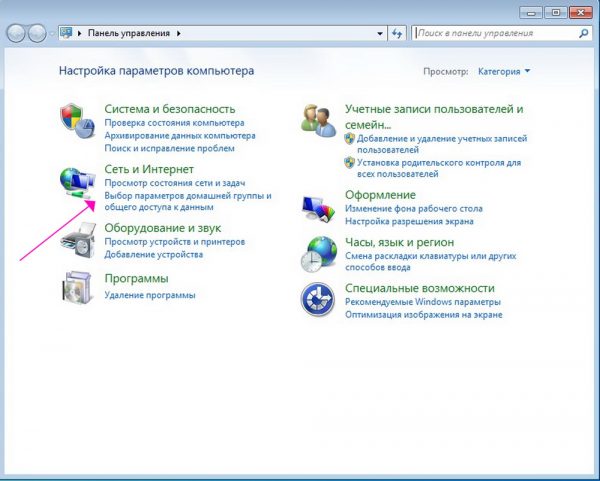
Task: Open Рекомендуемые Windows параметры link
Action: [423, 302]
